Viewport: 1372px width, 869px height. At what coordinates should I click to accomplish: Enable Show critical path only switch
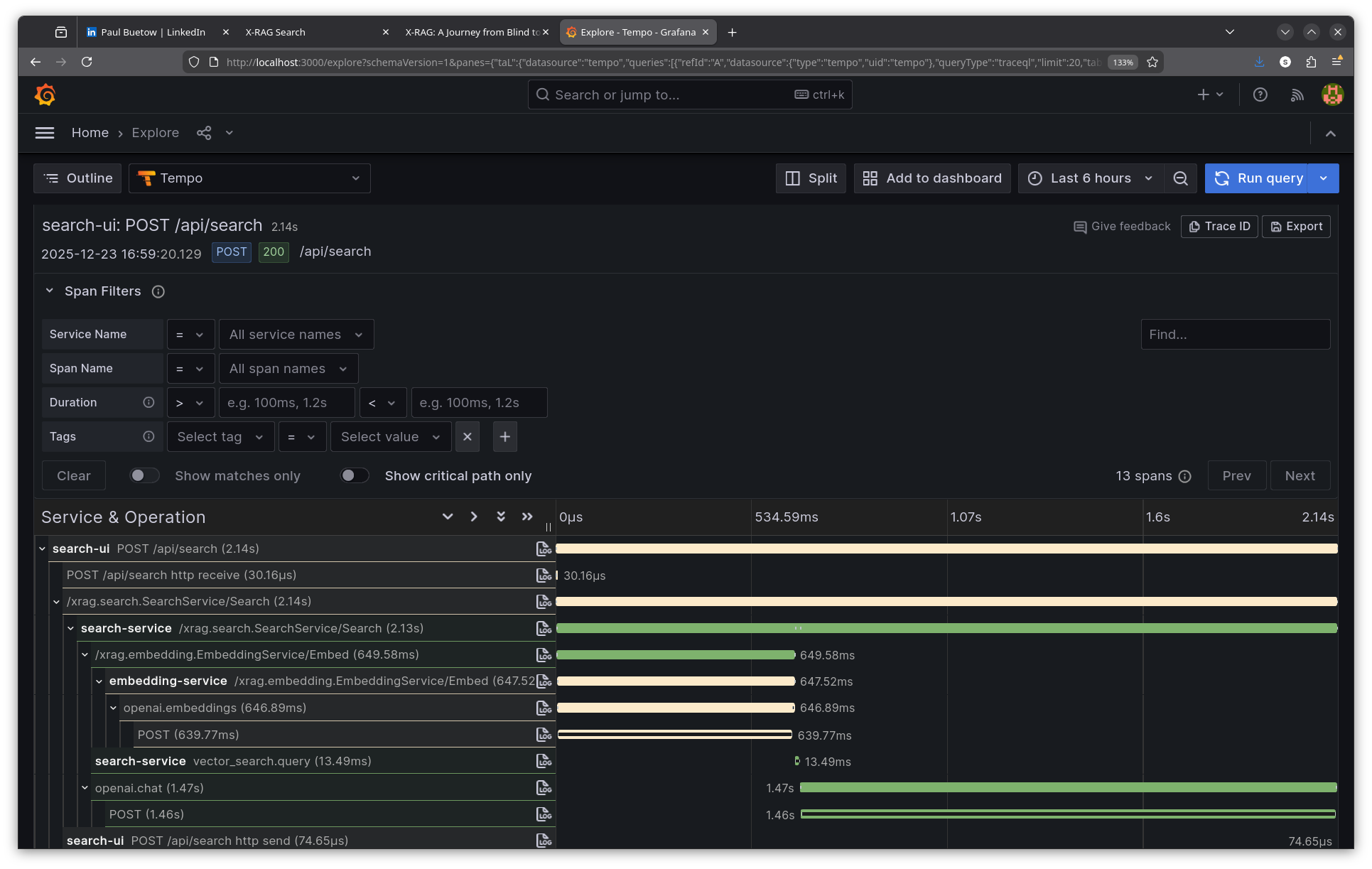[x=354, y=475]
